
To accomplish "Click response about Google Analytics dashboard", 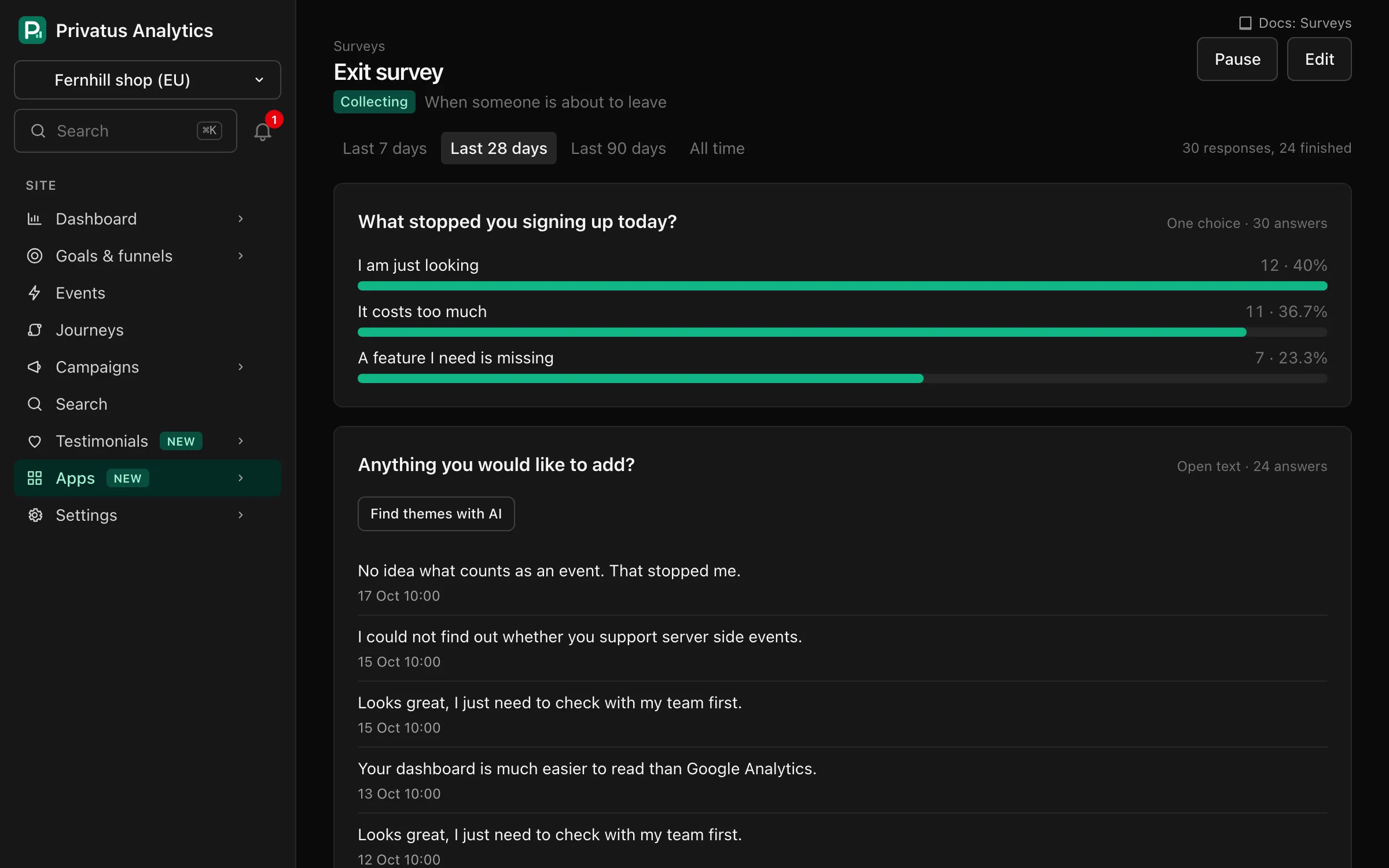I will click(x=587, y=768).
